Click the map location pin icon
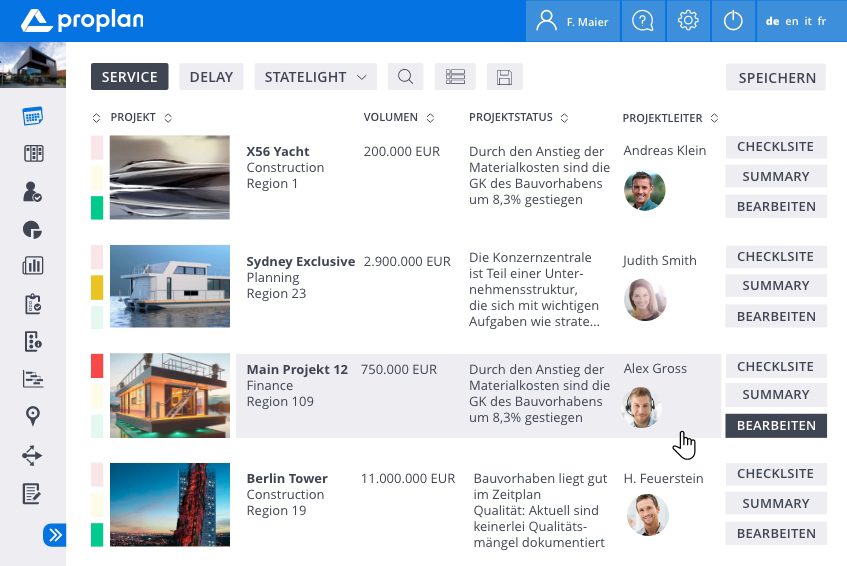The height and width of the screenshot is (566, 847). point(32,416)
